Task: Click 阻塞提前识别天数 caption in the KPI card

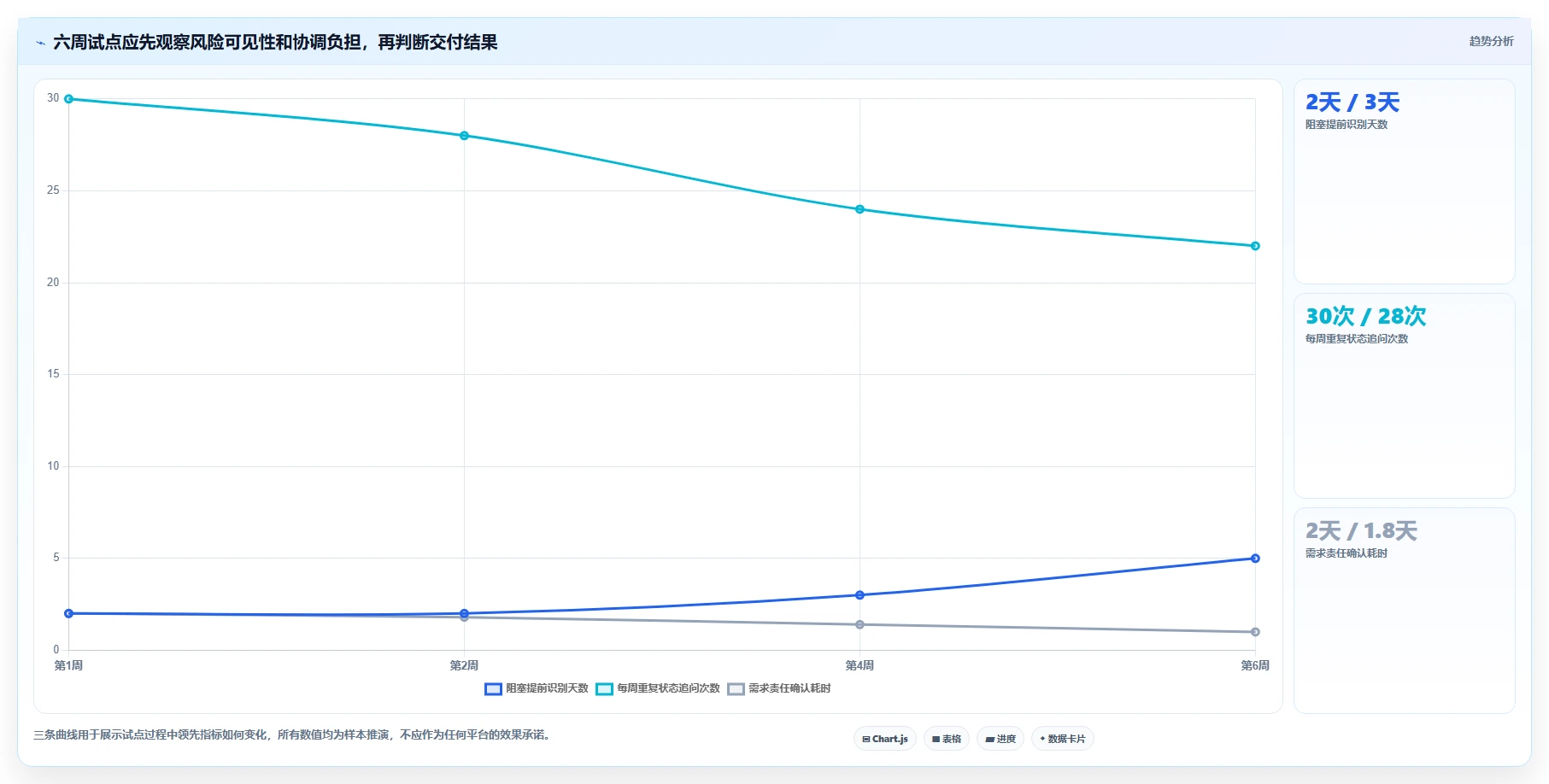Action: pos(1347,125)
